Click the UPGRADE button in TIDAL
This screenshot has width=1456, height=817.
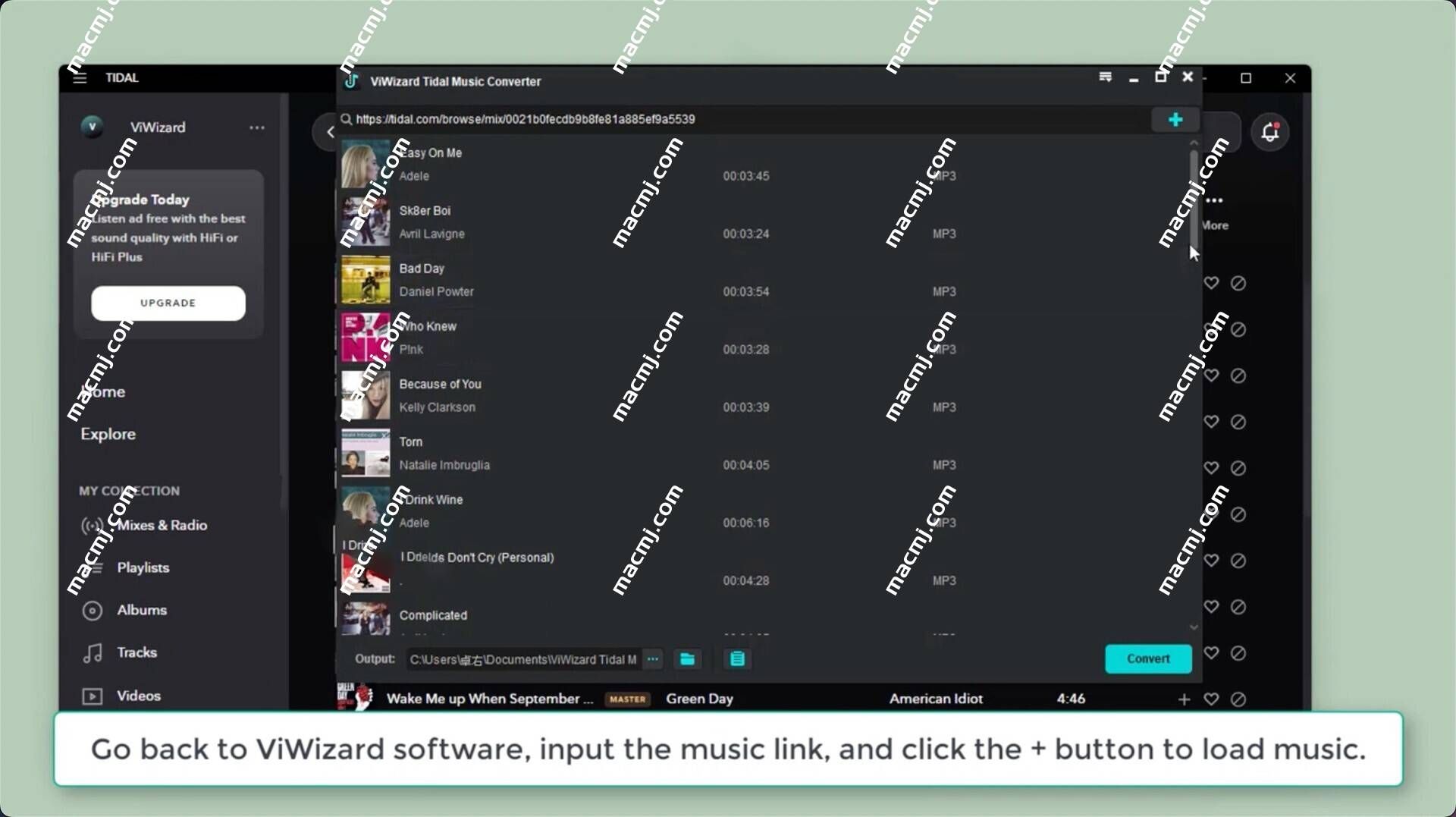coord(168,303)
